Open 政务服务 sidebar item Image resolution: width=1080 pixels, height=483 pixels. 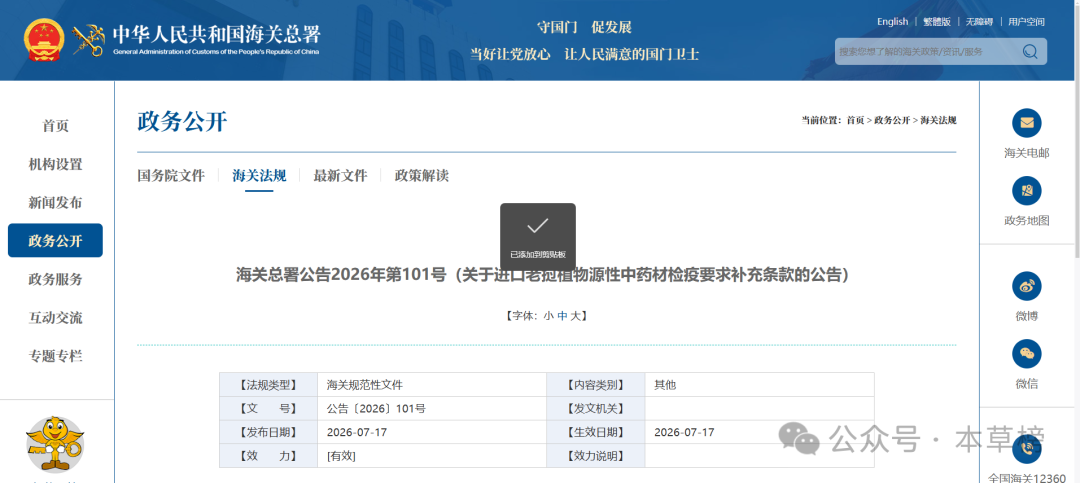(55, 279)
